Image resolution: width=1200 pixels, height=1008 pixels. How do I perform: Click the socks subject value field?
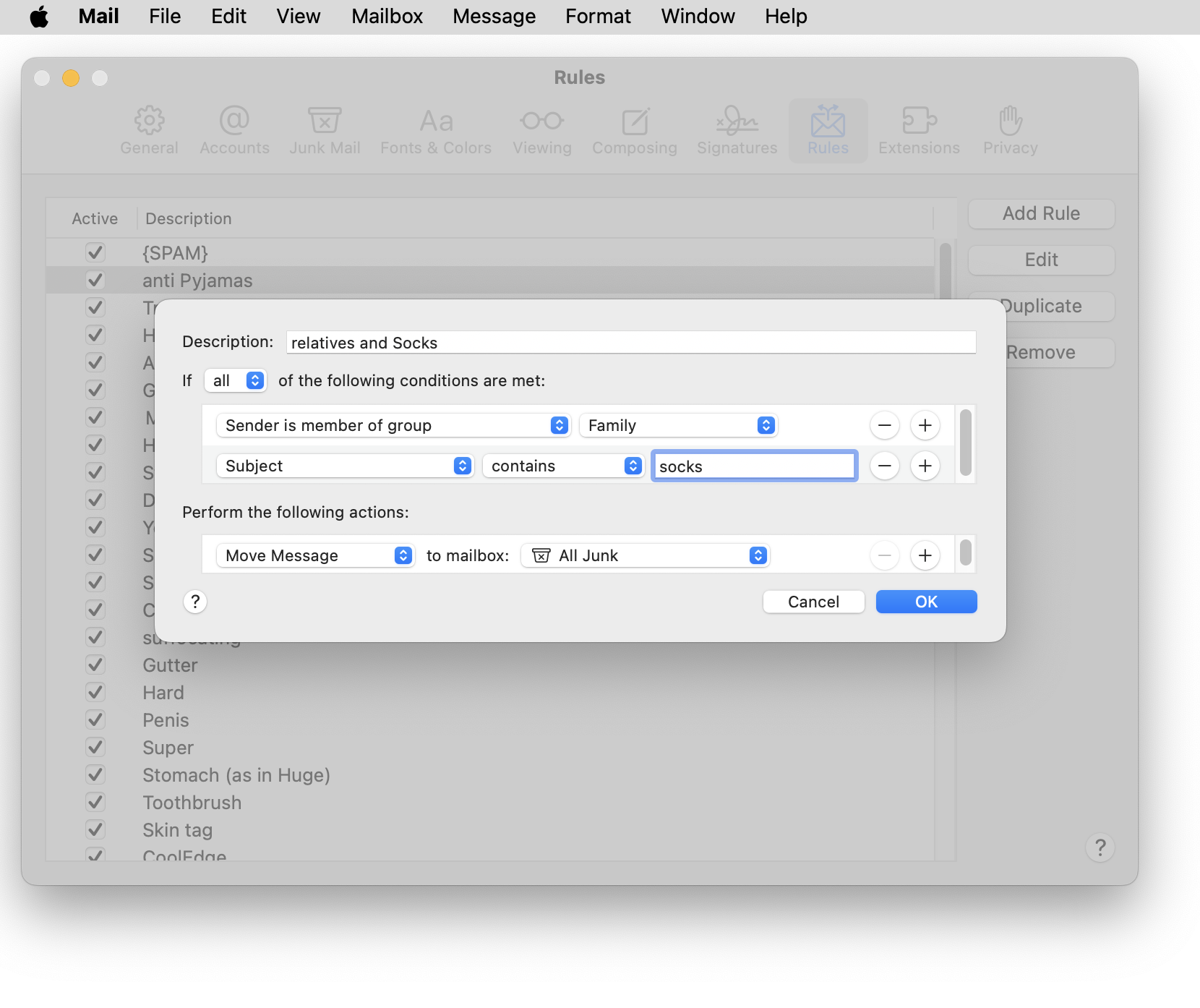pos(755,466)
